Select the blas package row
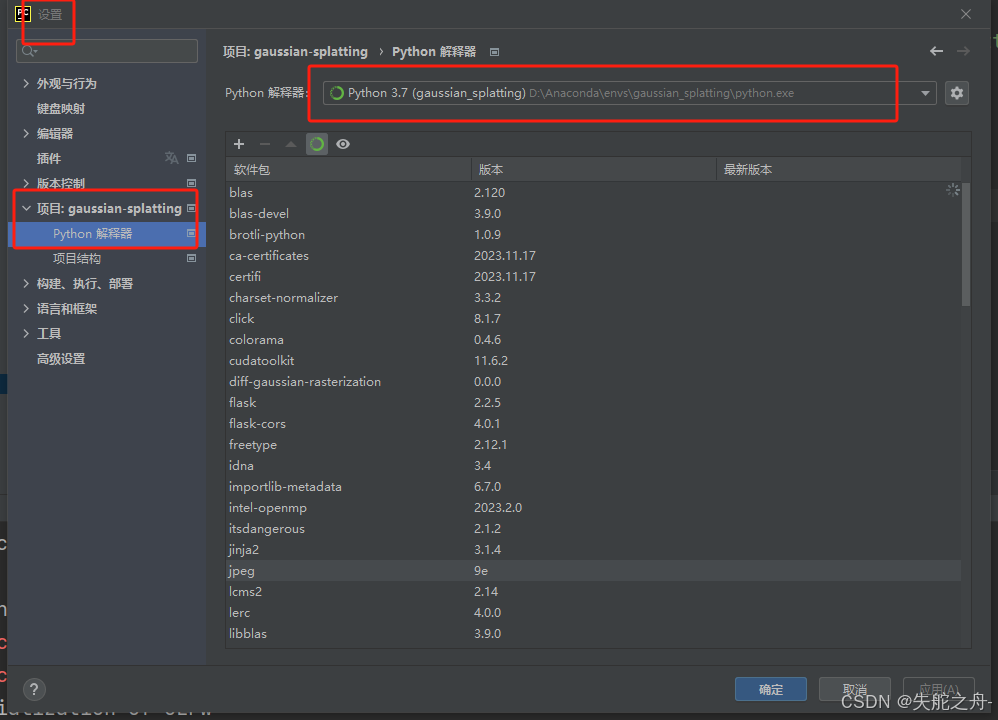Viewport: 998px width, 720px height. click(x=593, y=192)
